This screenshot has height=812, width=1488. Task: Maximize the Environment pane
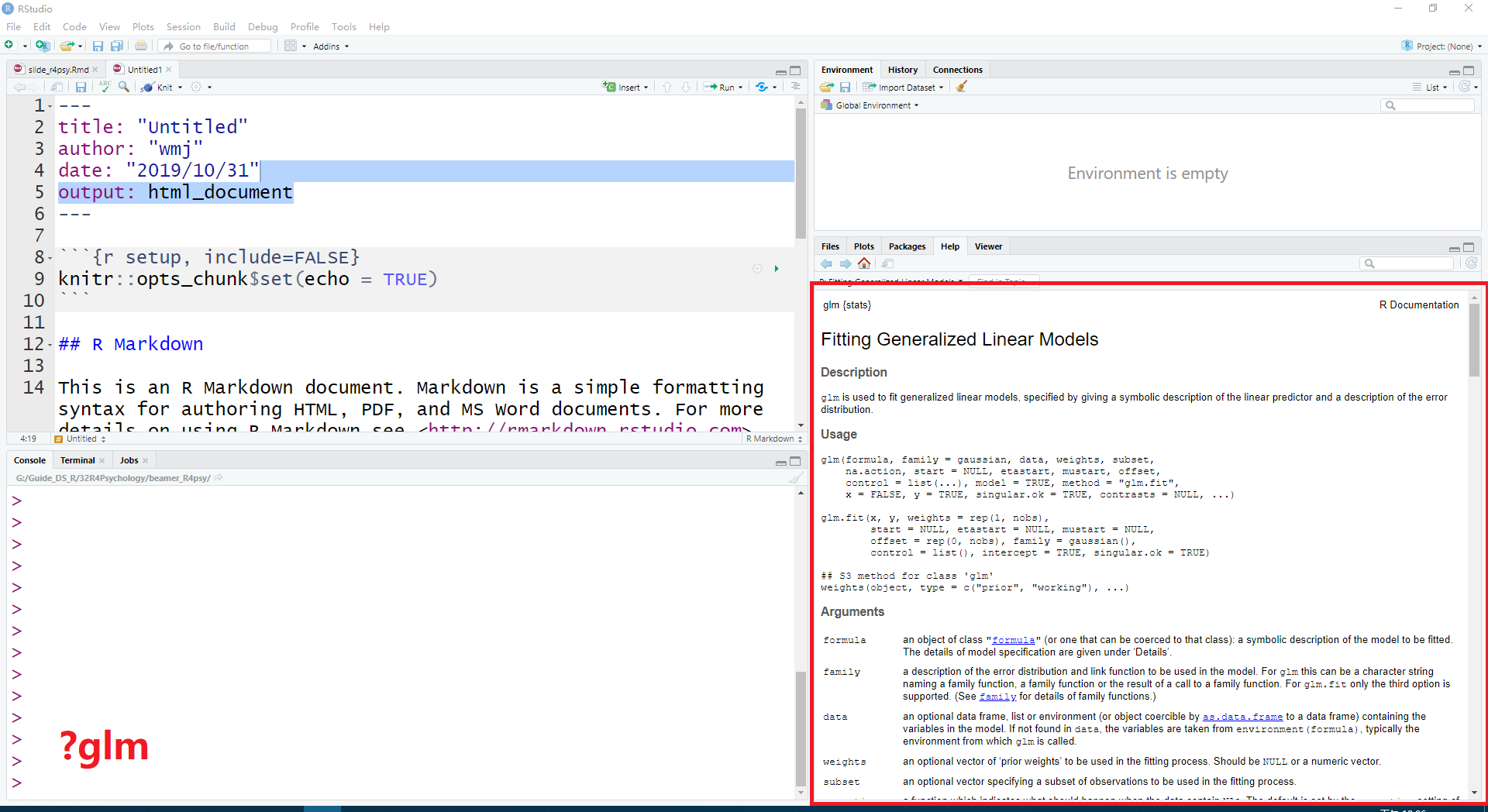coord(1469,71)
